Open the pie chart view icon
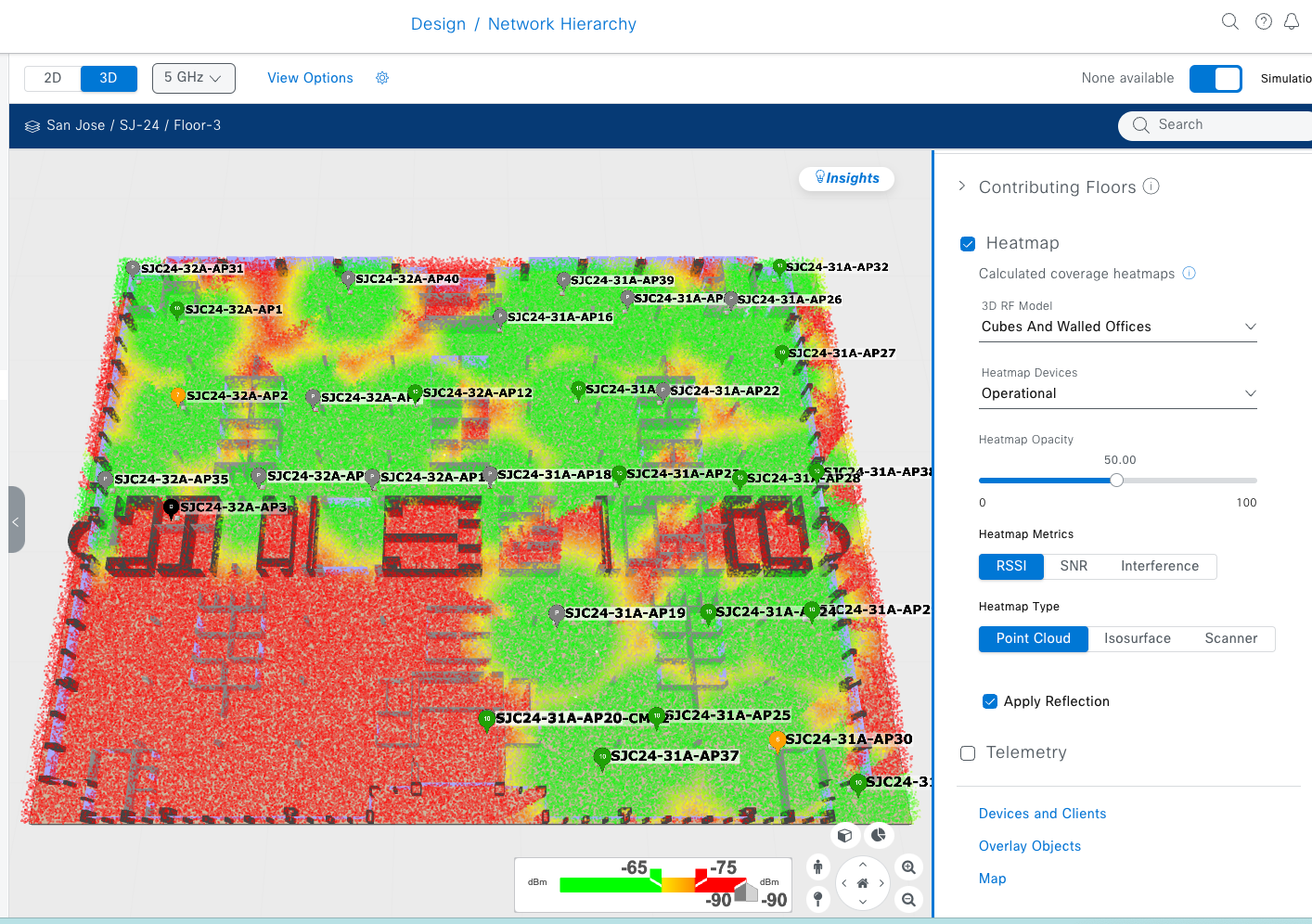 (x=879, y=835)
